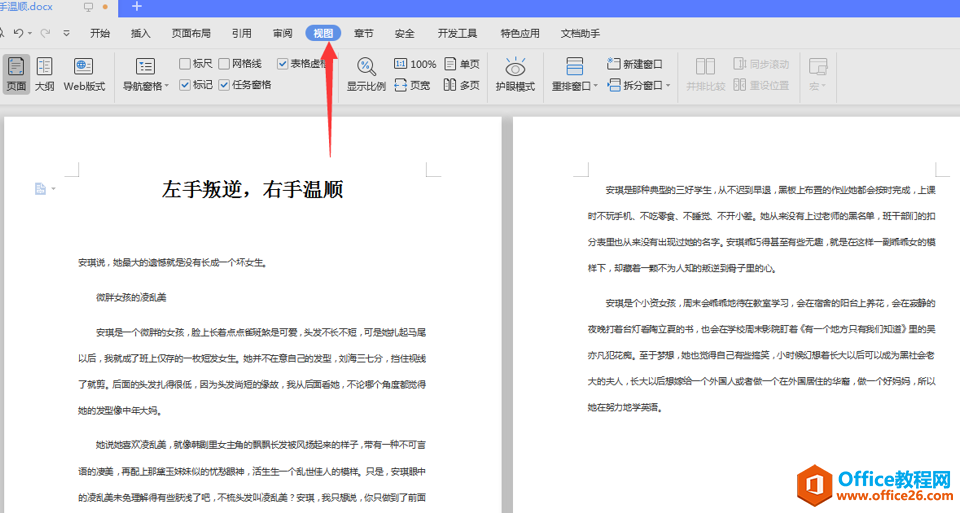960x513 pixels.
Task: Open the 特色应用 Featured Apps tab
Action: 520,33
